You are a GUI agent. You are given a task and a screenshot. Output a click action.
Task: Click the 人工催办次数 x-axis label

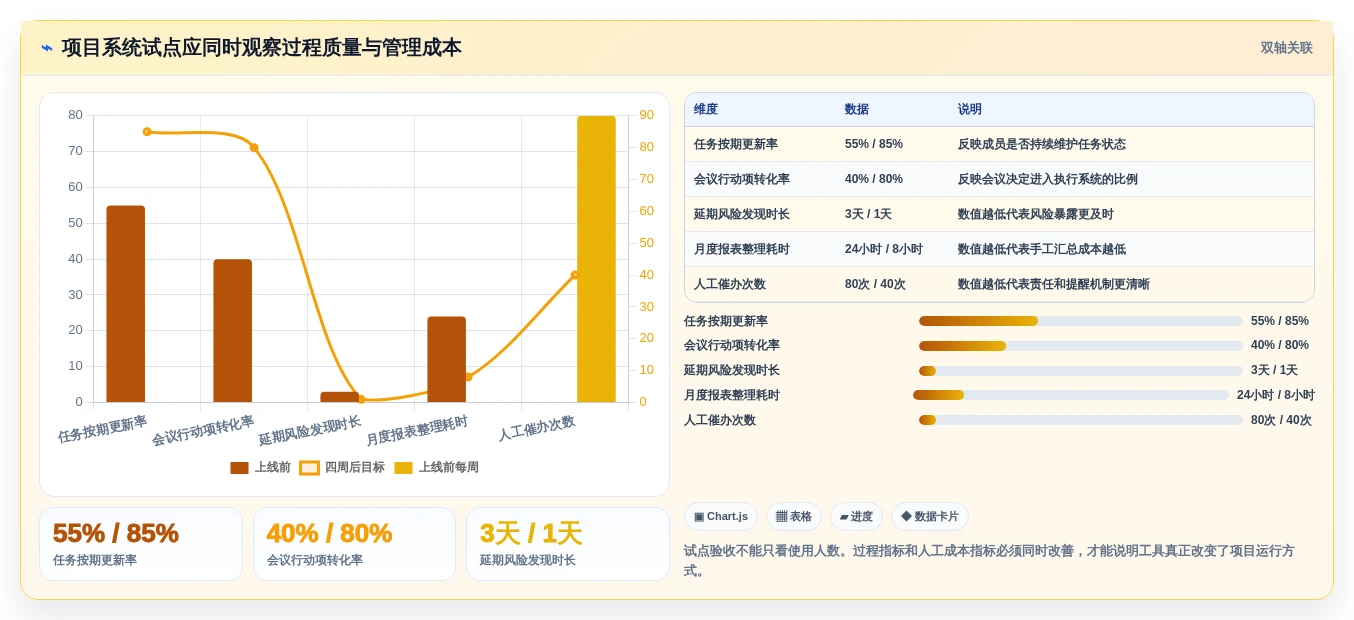(x=537, y=428)
